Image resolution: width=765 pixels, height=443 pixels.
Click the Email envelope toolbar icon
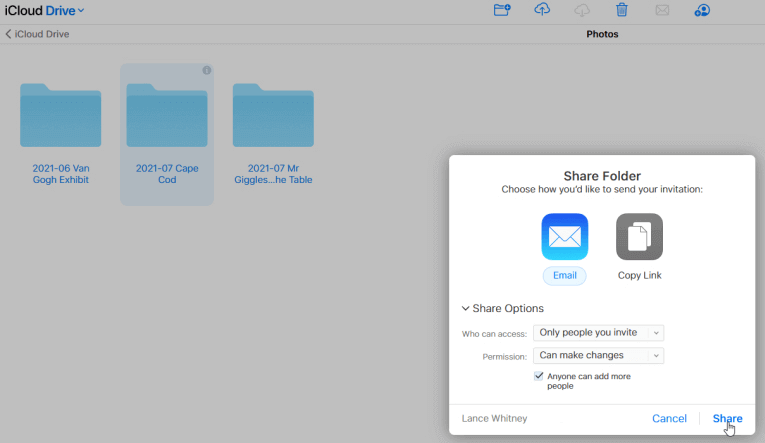(x=662, y=10)
